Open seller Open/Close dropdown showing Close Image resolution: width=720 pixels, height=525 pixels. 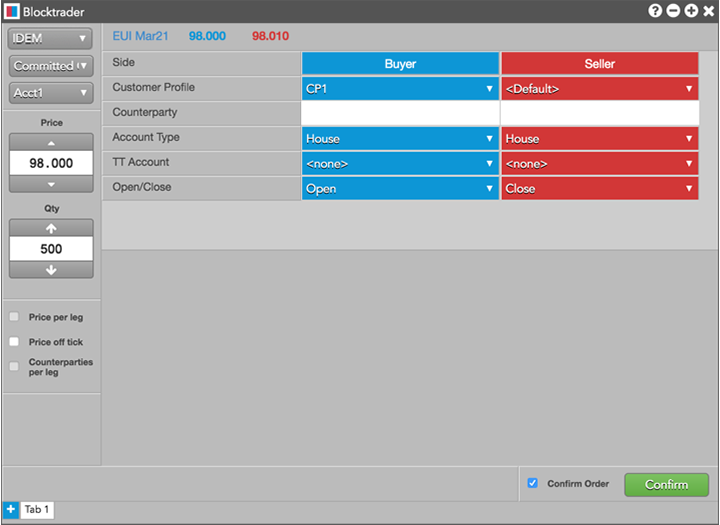(599, 188)
